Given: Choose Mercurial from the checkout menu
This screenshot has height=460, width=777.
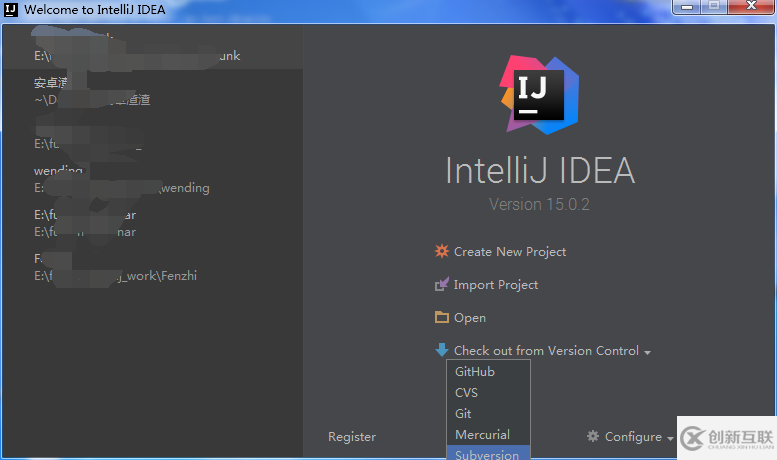Looking at the screenshot, I should (x=489, y=435).
